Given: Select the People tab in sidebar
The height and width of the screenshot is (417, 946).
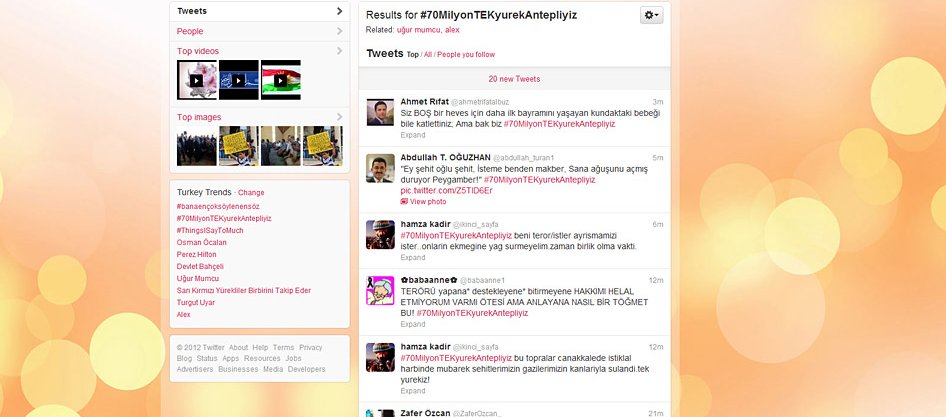Looking at the screenshot, I should pos(190,31).
